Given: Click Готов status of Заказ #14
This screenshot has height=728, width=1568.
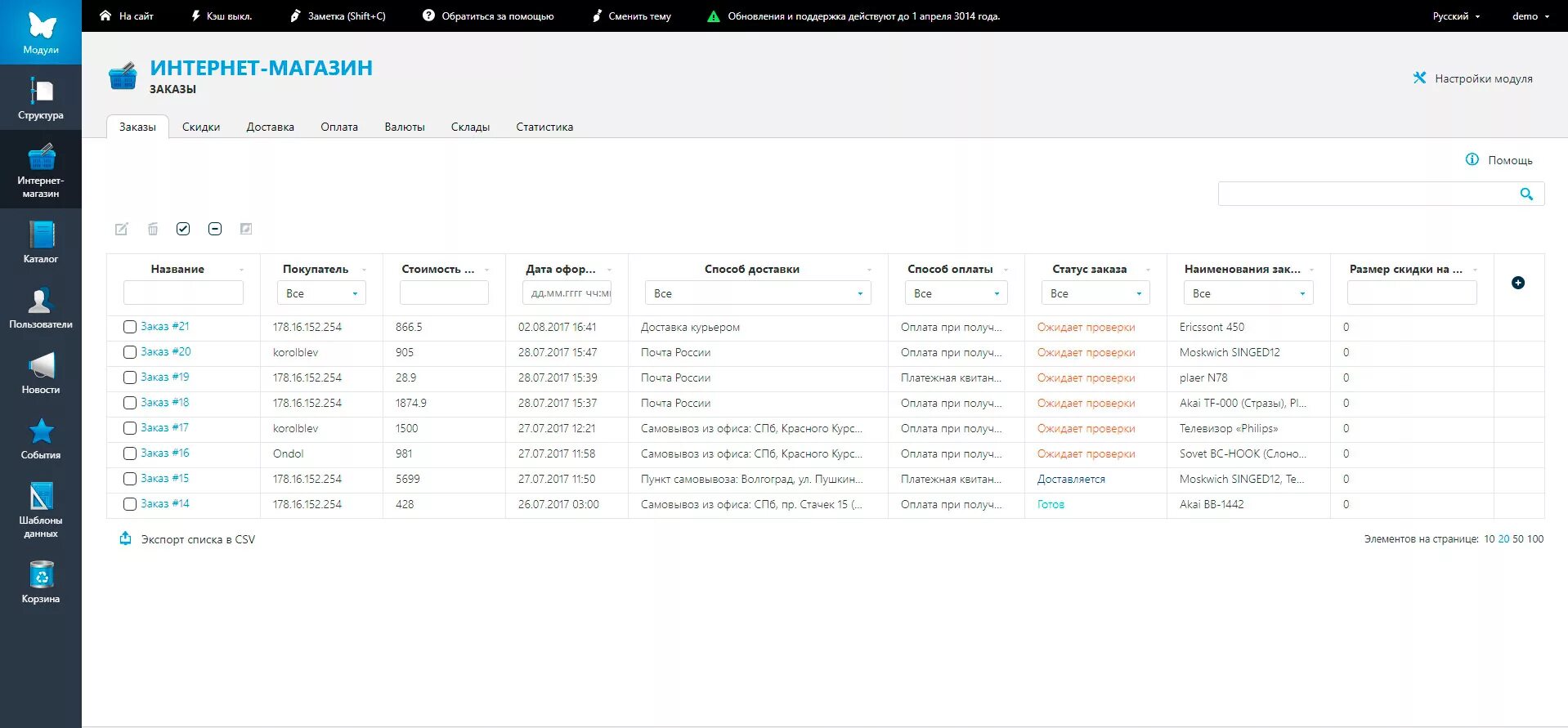Looking at the screenshot, I should (1051, 504).
